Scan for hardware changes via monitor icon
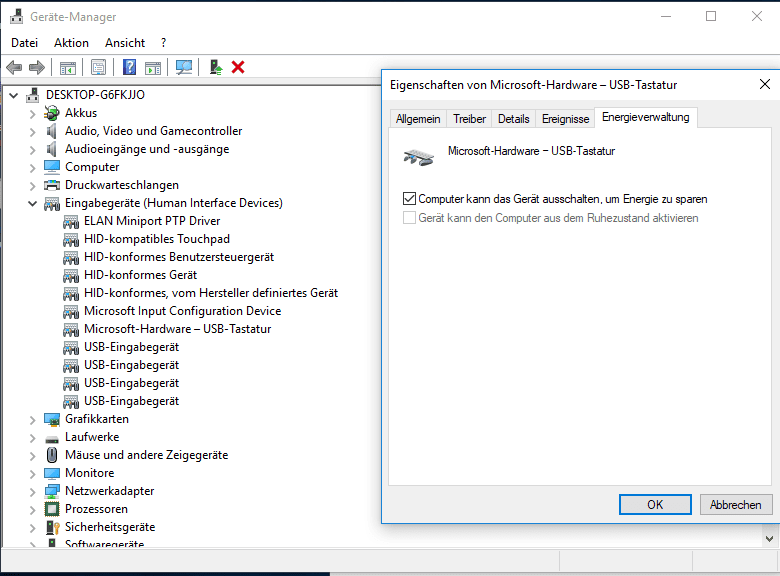This screenshot has height=576, width=780. tap(184, 67)
